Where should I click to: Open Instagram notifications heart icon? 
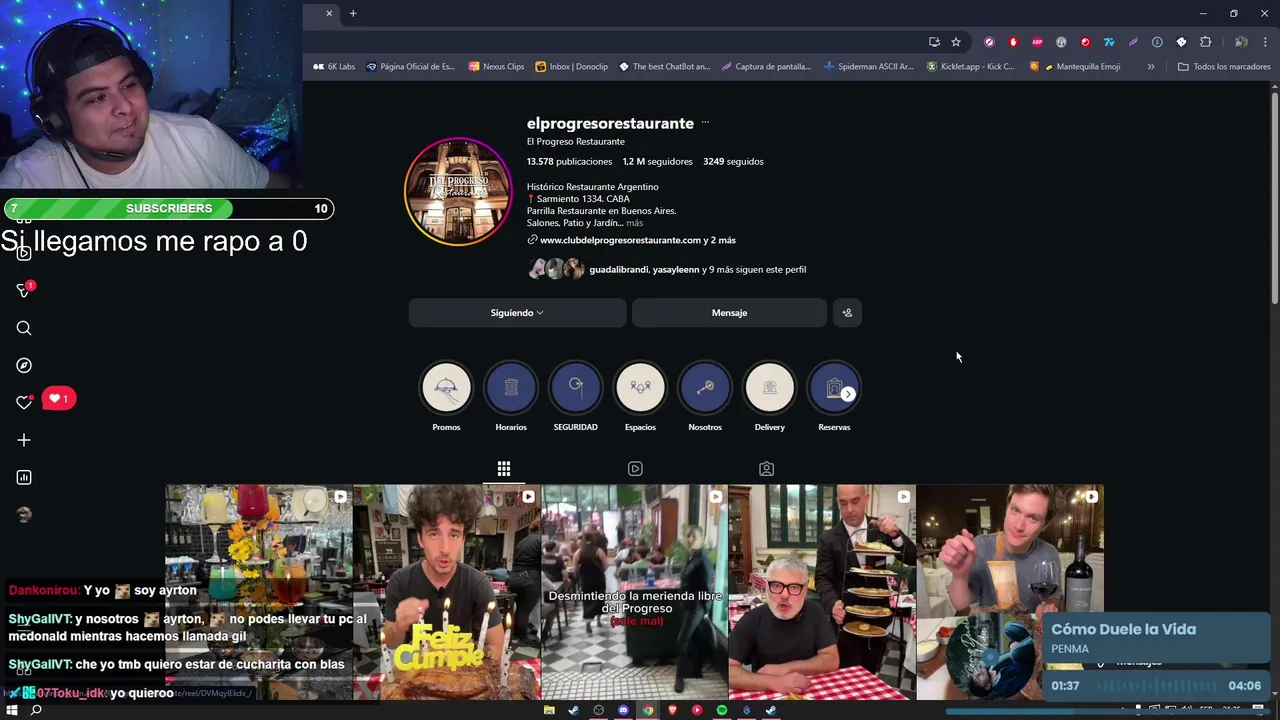click(x=24, y=402)
